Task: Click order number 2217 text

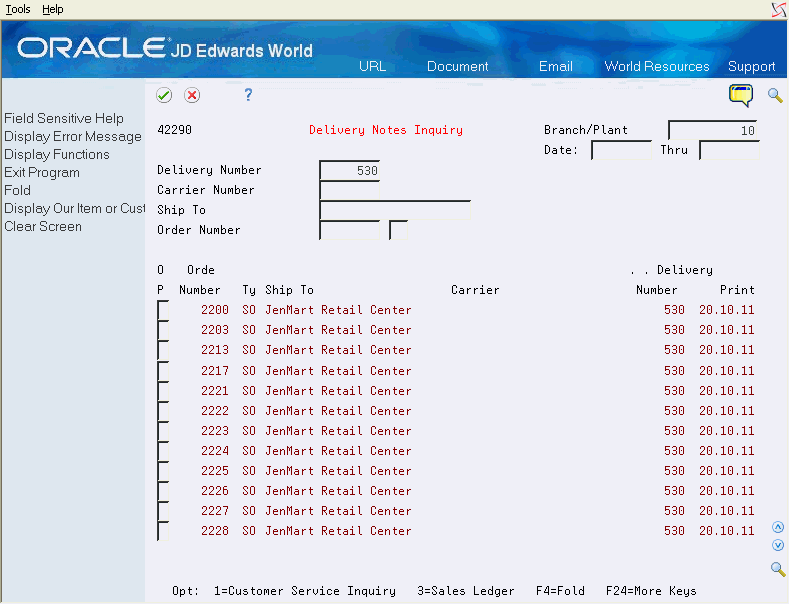Action: point(215,371)
